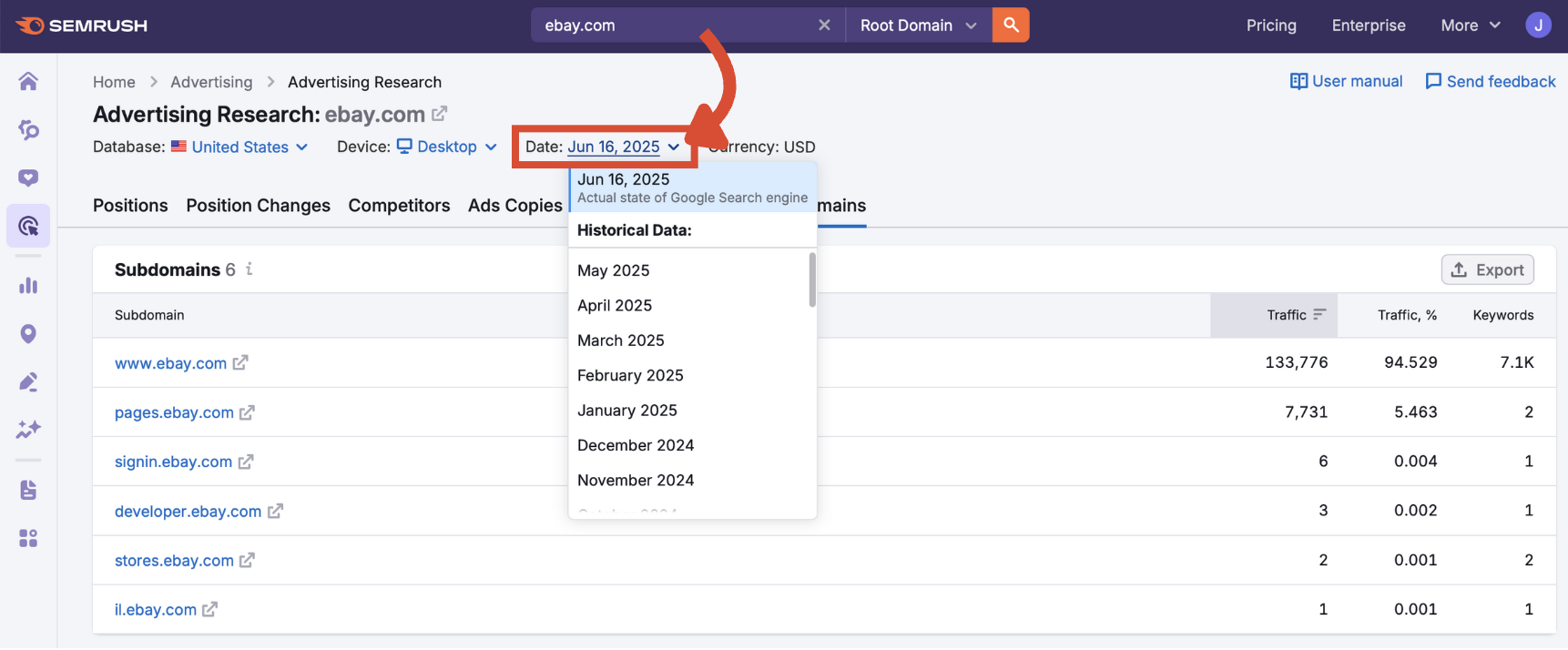
Task: Change the Desktop device dropdown
Action: [x=447, y=147]
